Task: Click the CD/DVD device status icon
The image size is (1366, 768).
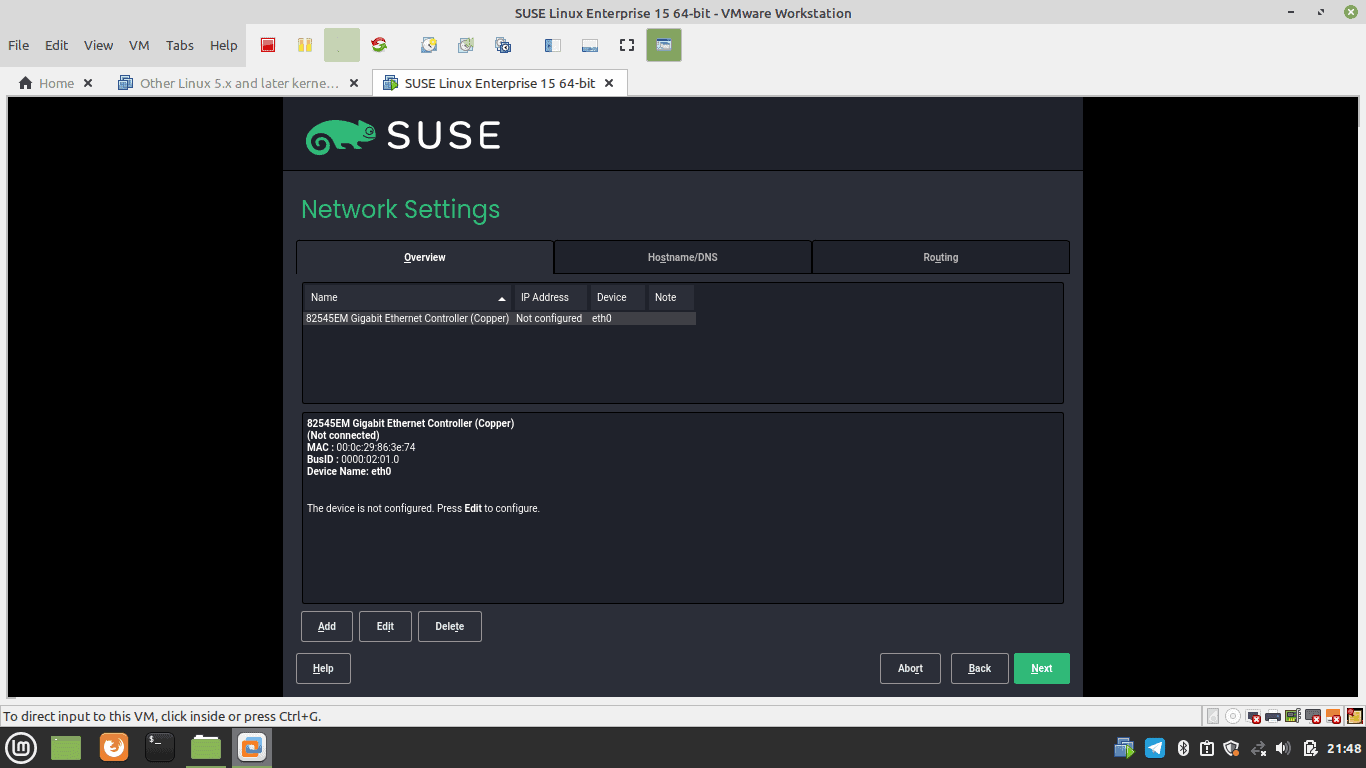Action: point(1233,716)
